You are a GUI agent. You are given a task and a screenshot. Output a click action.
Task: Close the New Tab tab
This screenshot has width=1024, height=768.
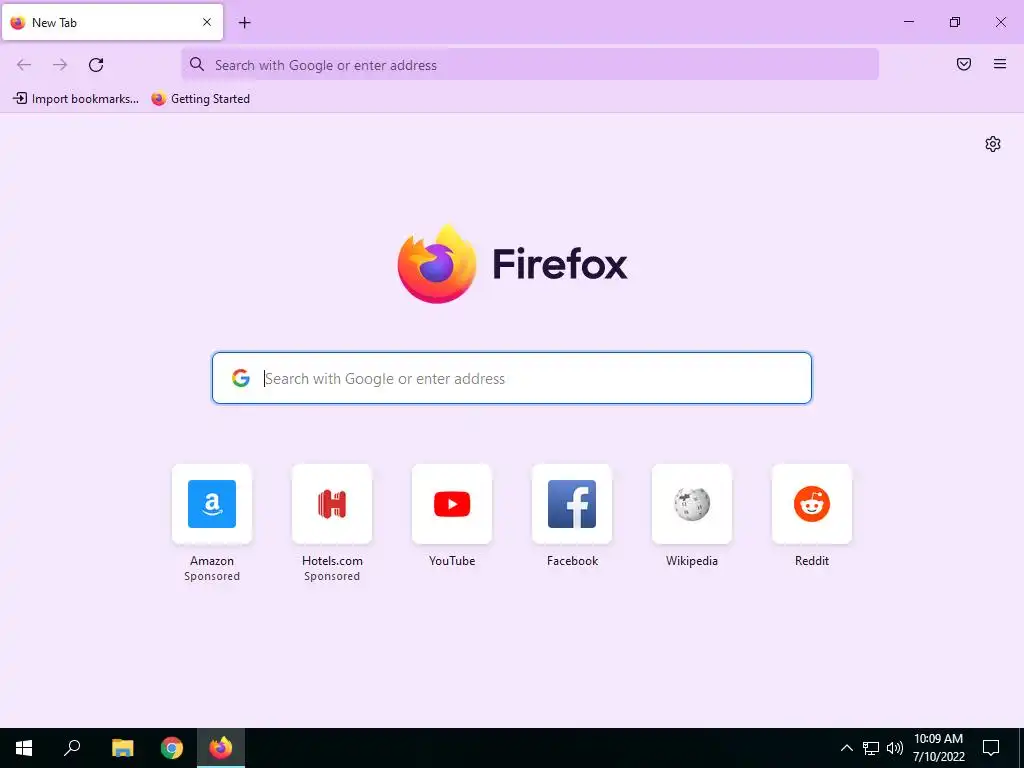click(x=207, y=22)
